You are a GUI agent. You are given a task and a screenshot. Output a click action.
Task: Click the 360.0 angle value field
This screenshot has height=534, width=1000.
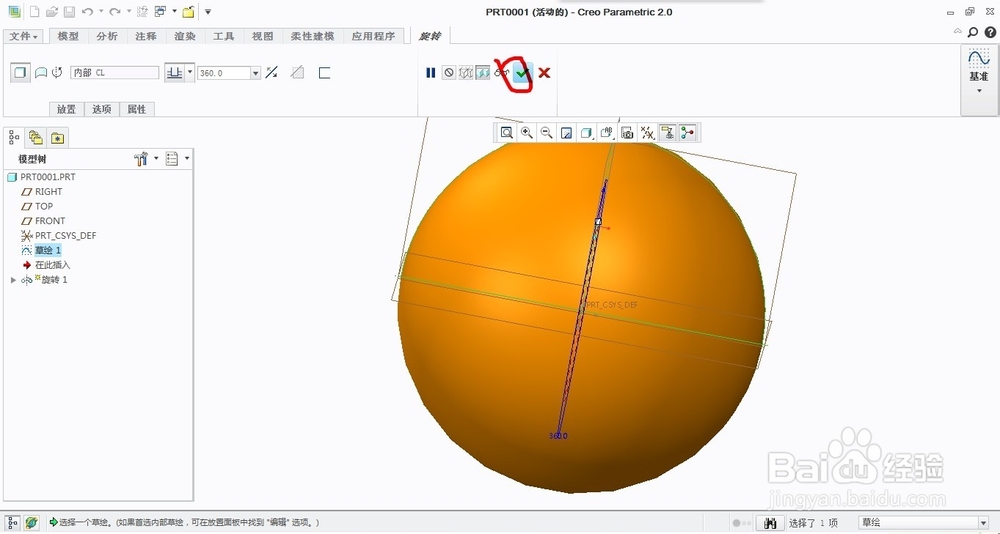pyautogui.click(x=224, y=73)
